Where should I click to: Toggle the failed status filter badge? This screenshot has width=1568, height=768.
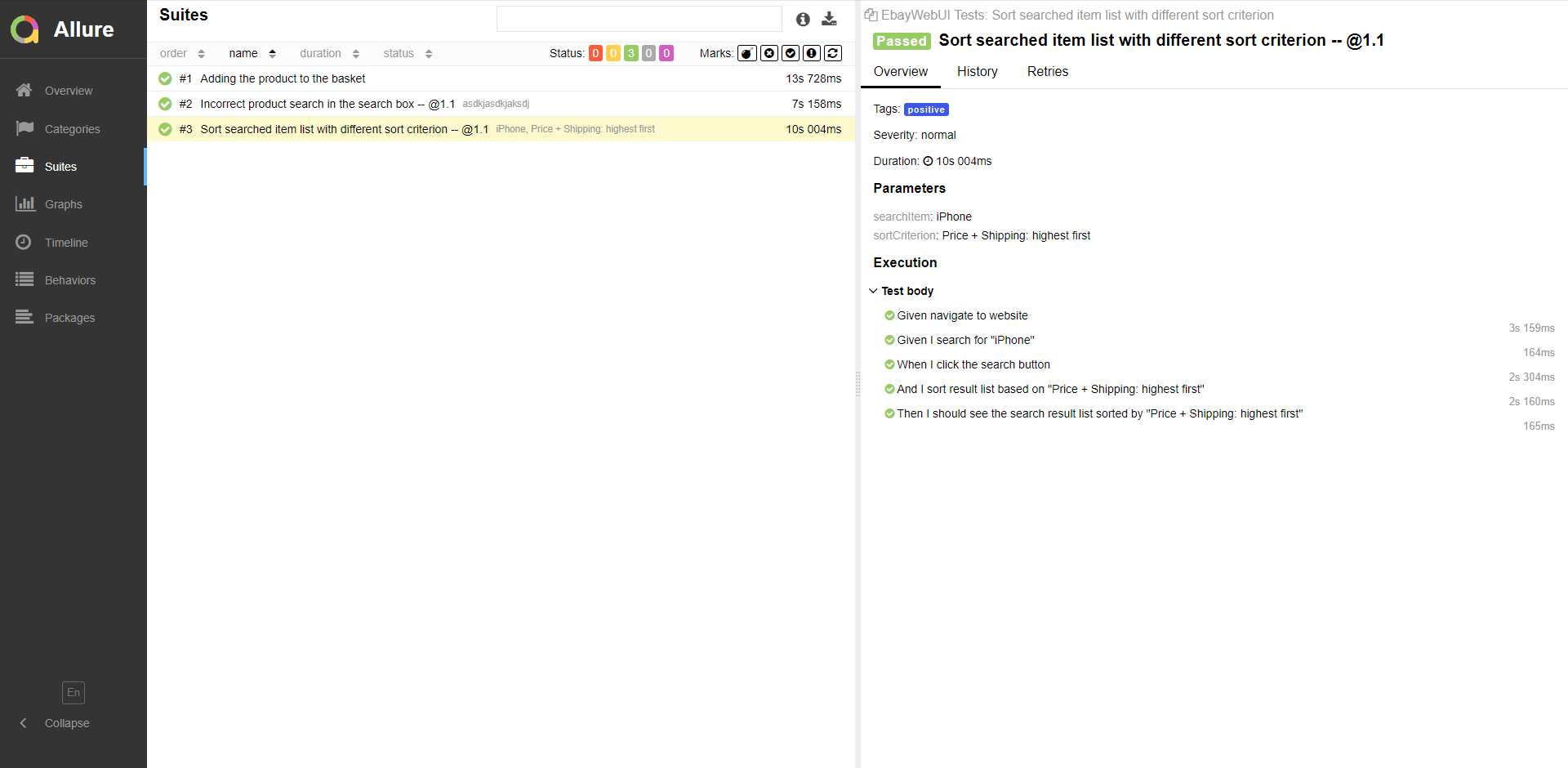596,52
